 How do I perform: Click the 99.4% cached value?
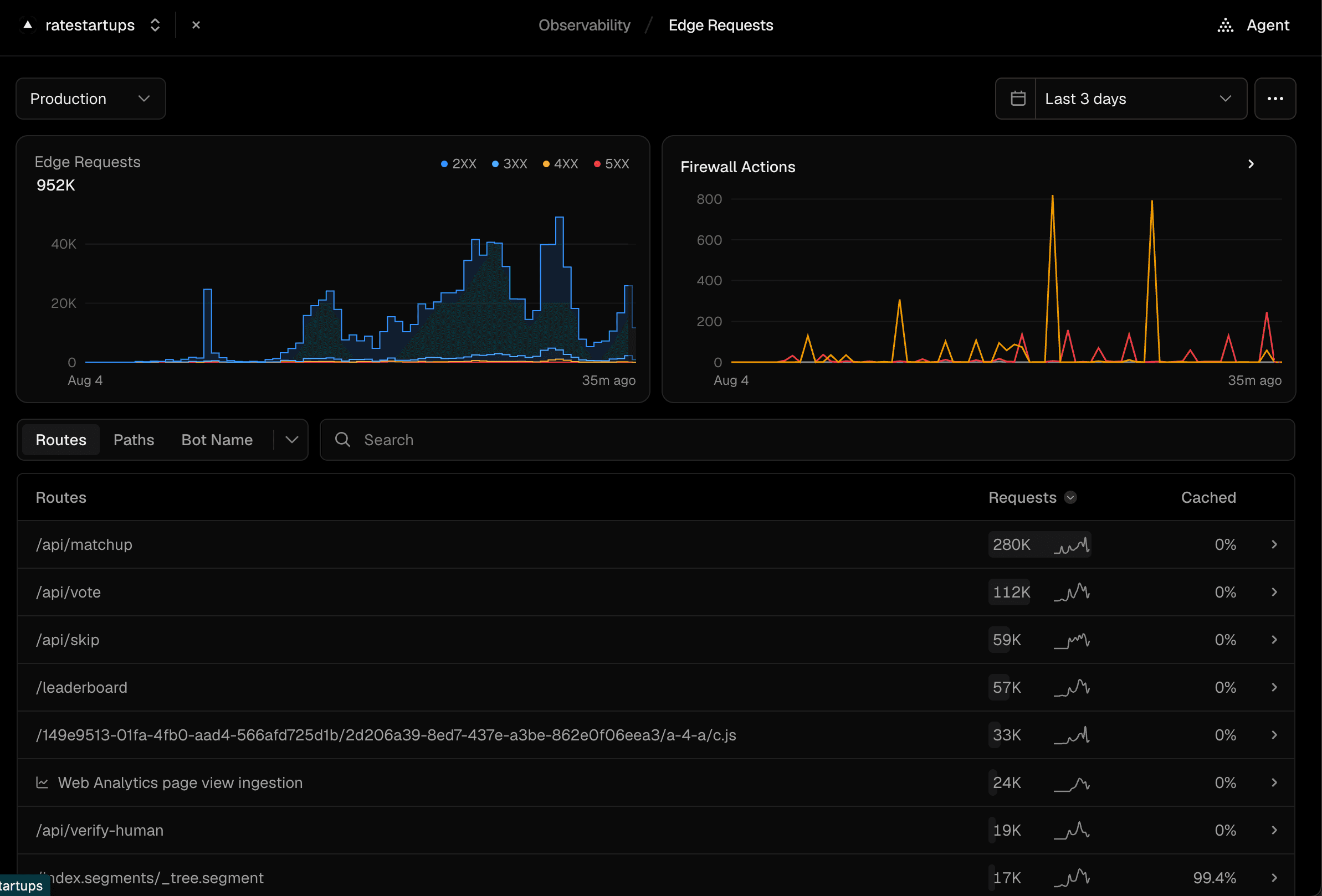[1215, 878]
